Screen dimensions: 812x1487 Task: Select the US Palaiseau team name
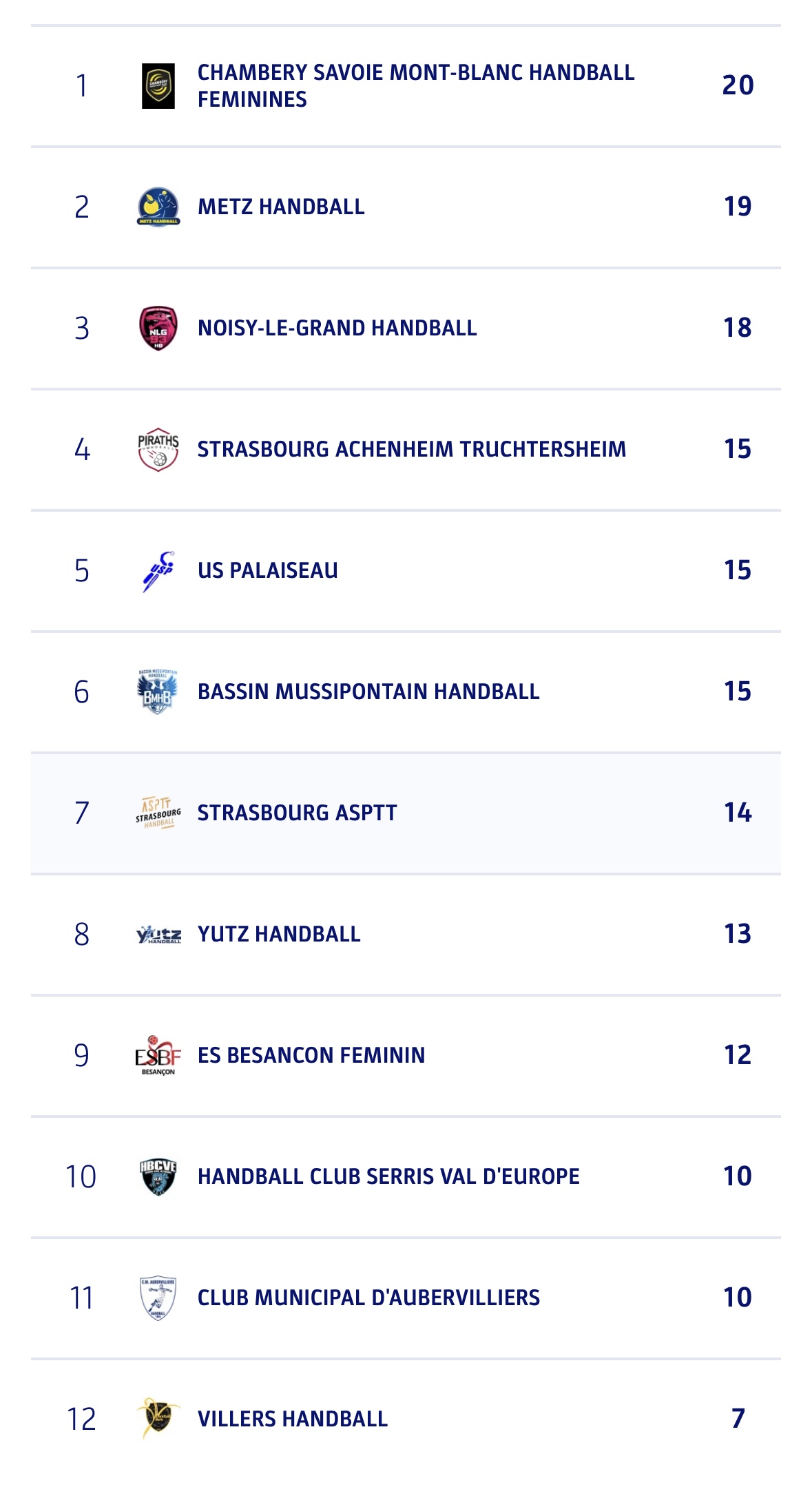pos(267,571)
